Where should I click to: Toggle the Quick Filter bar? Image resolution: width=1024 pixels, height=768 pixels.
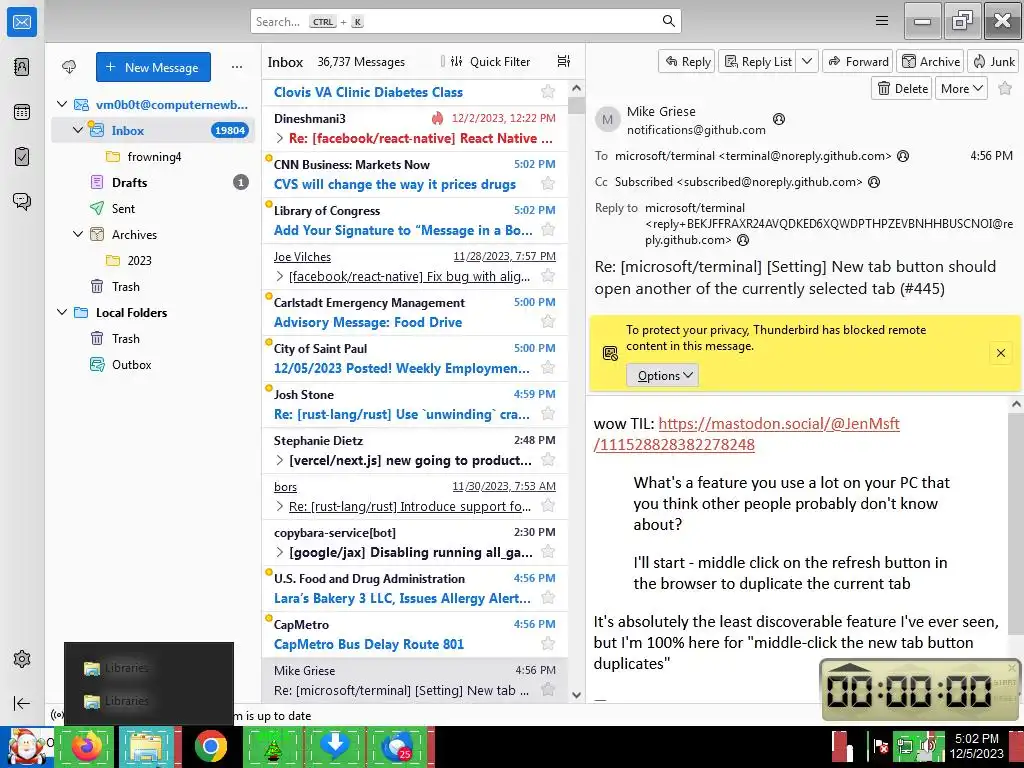tap(491, 61)
